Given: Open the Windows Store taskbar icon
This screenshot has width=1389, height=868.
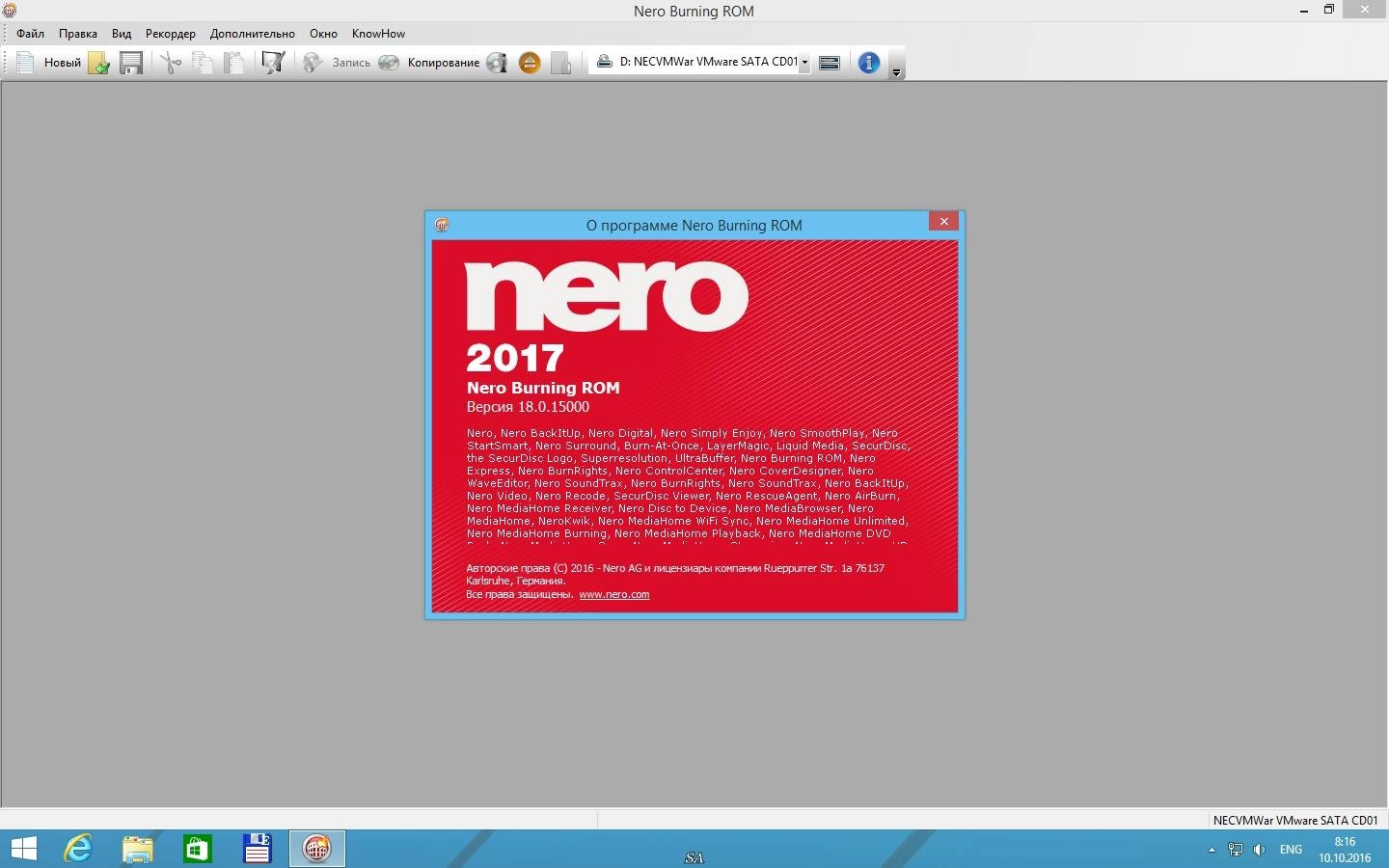Looking at the screenshot, I should pos(198,849).
